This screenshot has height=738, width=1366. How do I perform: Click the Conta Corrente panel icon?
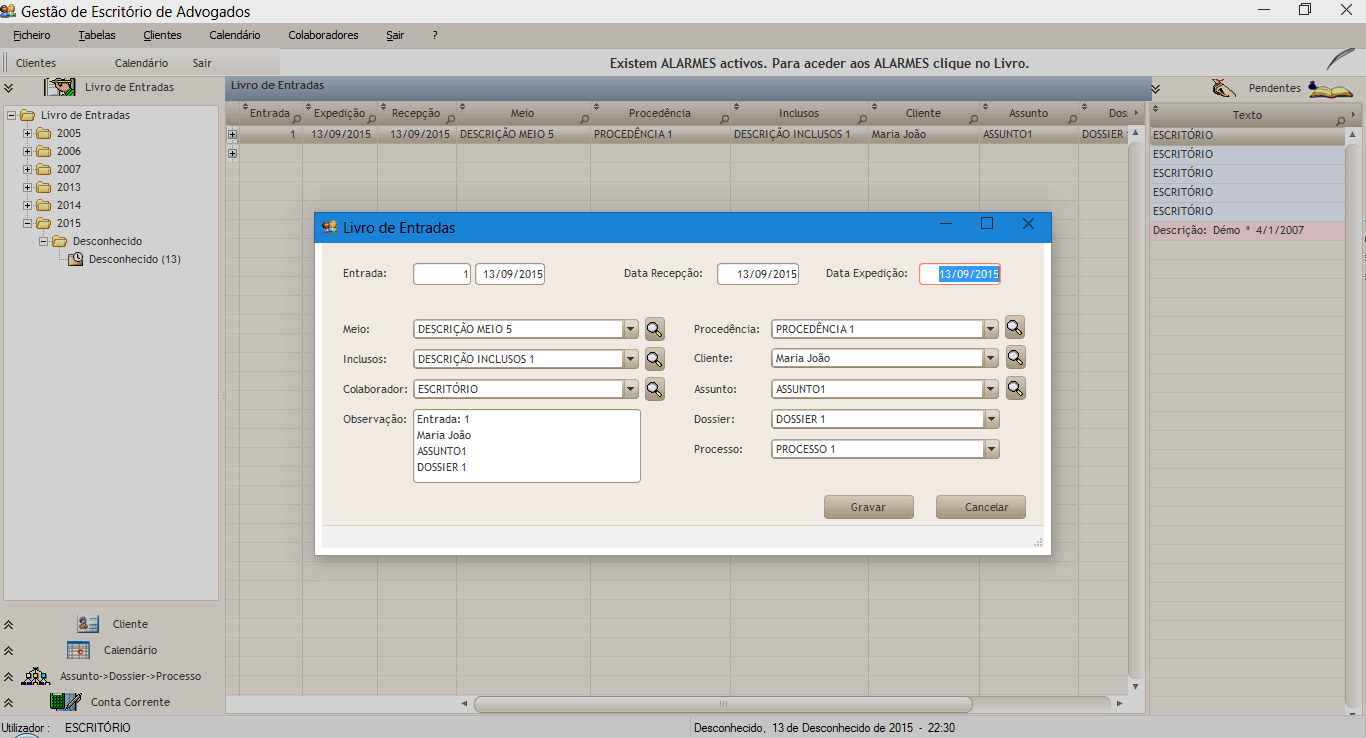tap(64, 702)
